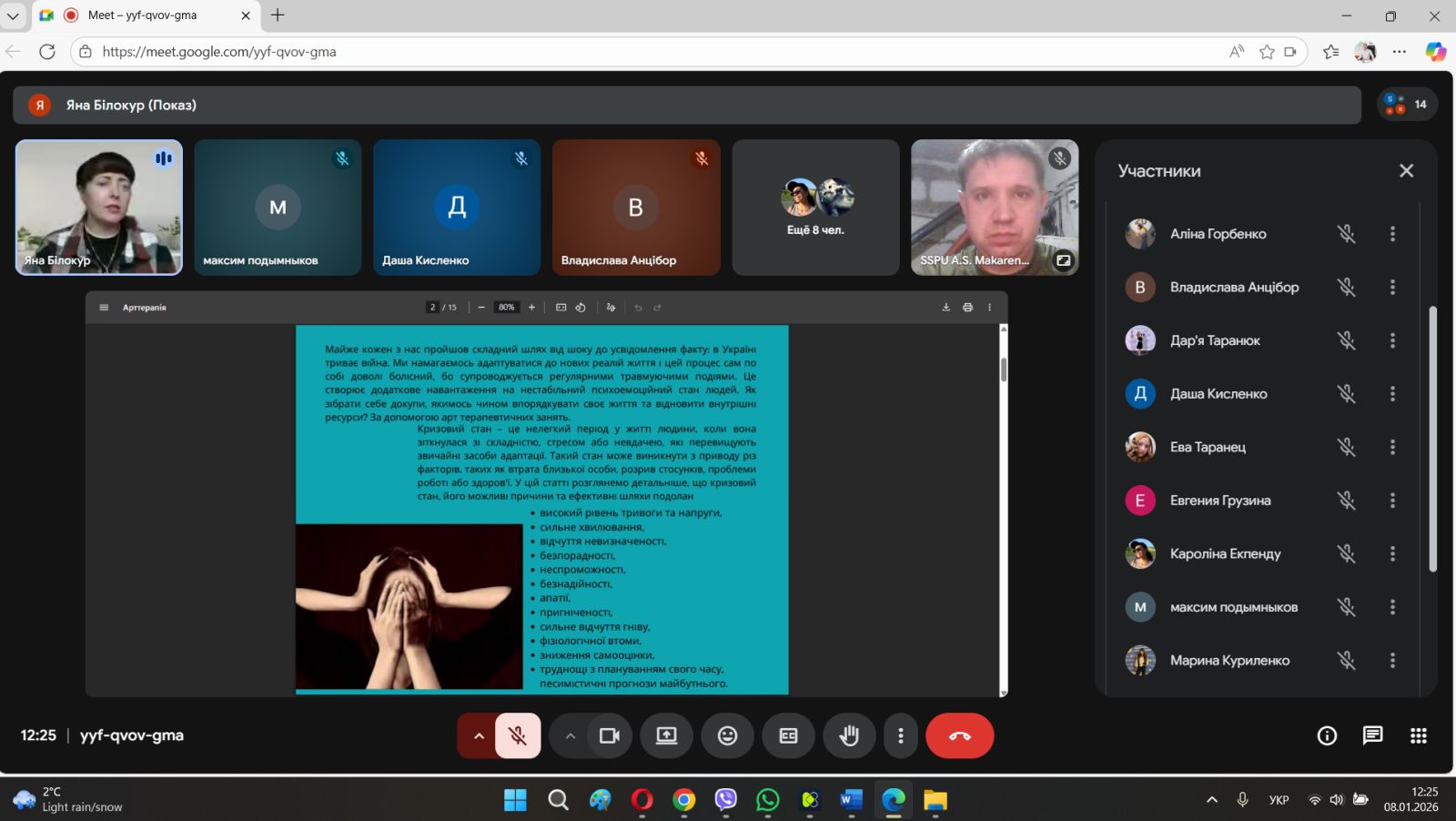Open the activities grid icon
This screenshot has width=1456, height=821.
point(1418,735)
